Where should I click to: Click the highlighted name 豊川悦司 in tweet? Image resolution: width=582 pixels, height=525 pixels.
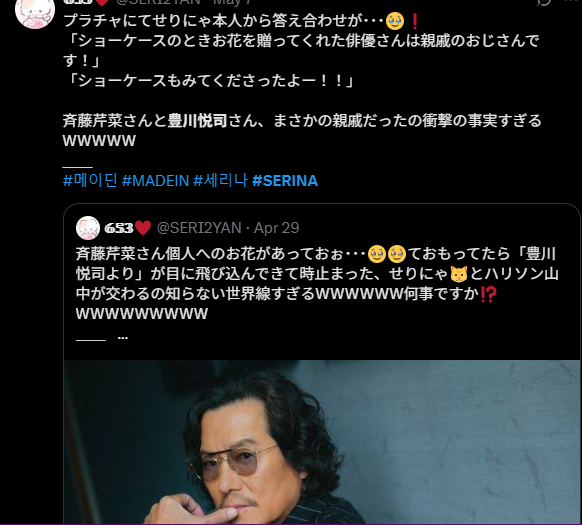click(197, 121)
